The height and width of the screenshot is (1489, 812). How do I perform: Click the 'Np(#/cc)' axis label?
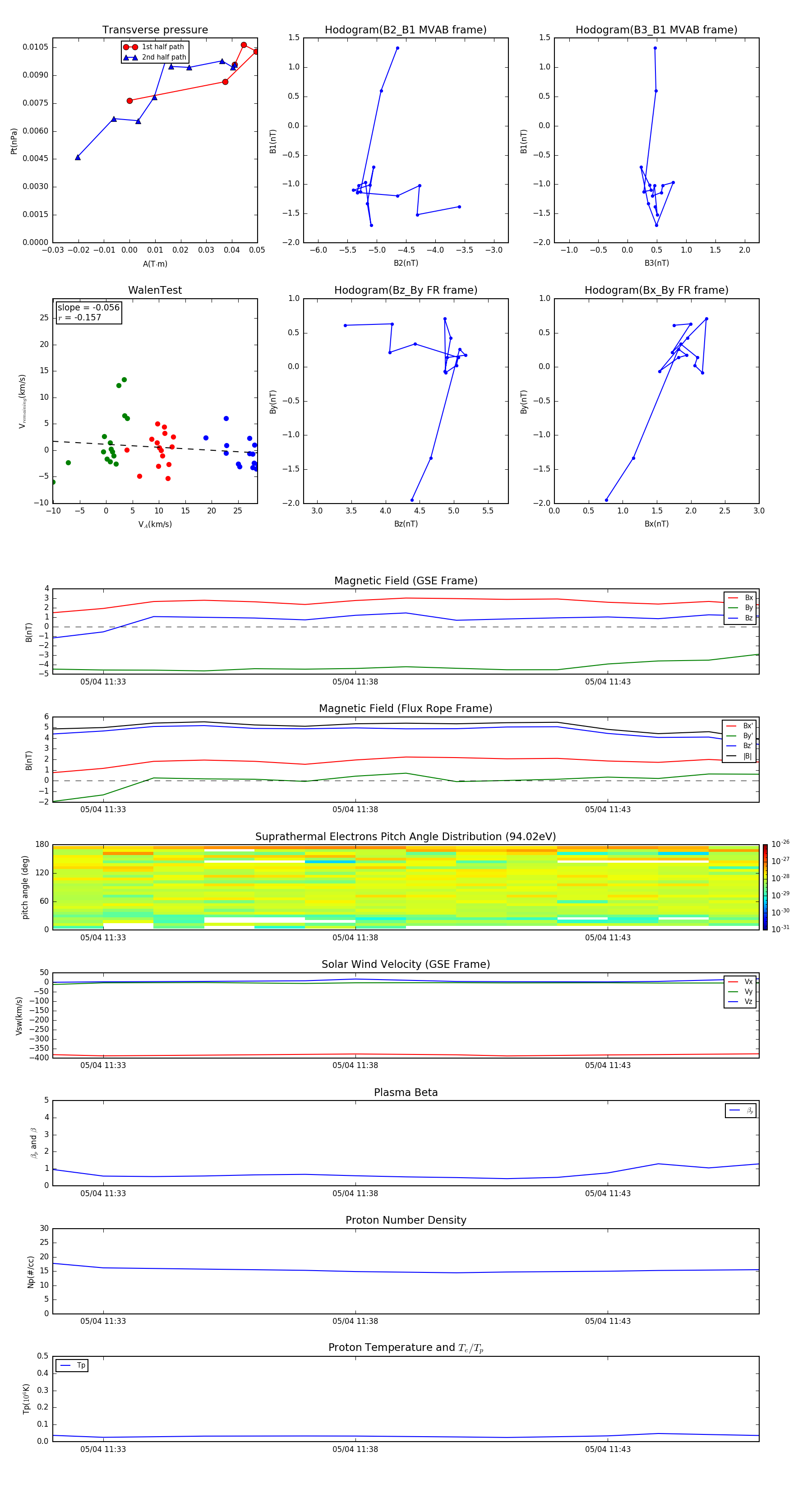[x=31, y=1272]
